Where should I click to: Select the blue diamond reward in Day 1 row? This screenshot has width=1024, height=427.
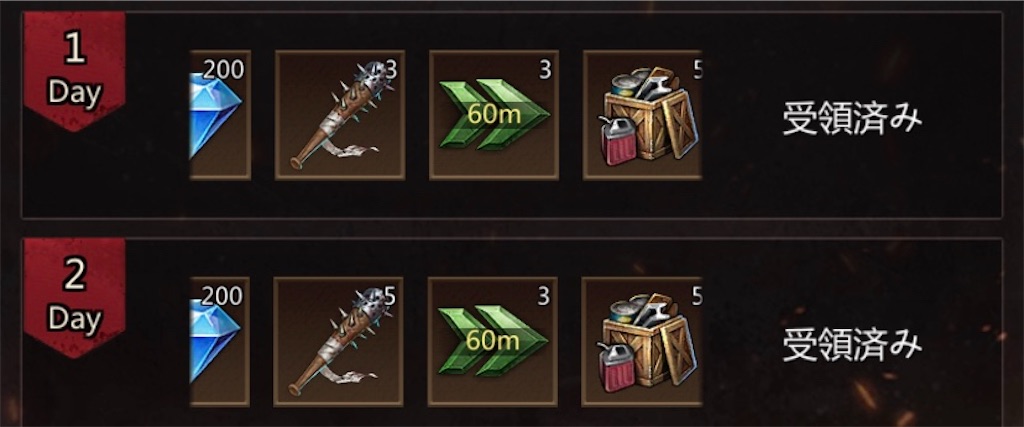tap(220, 114)
